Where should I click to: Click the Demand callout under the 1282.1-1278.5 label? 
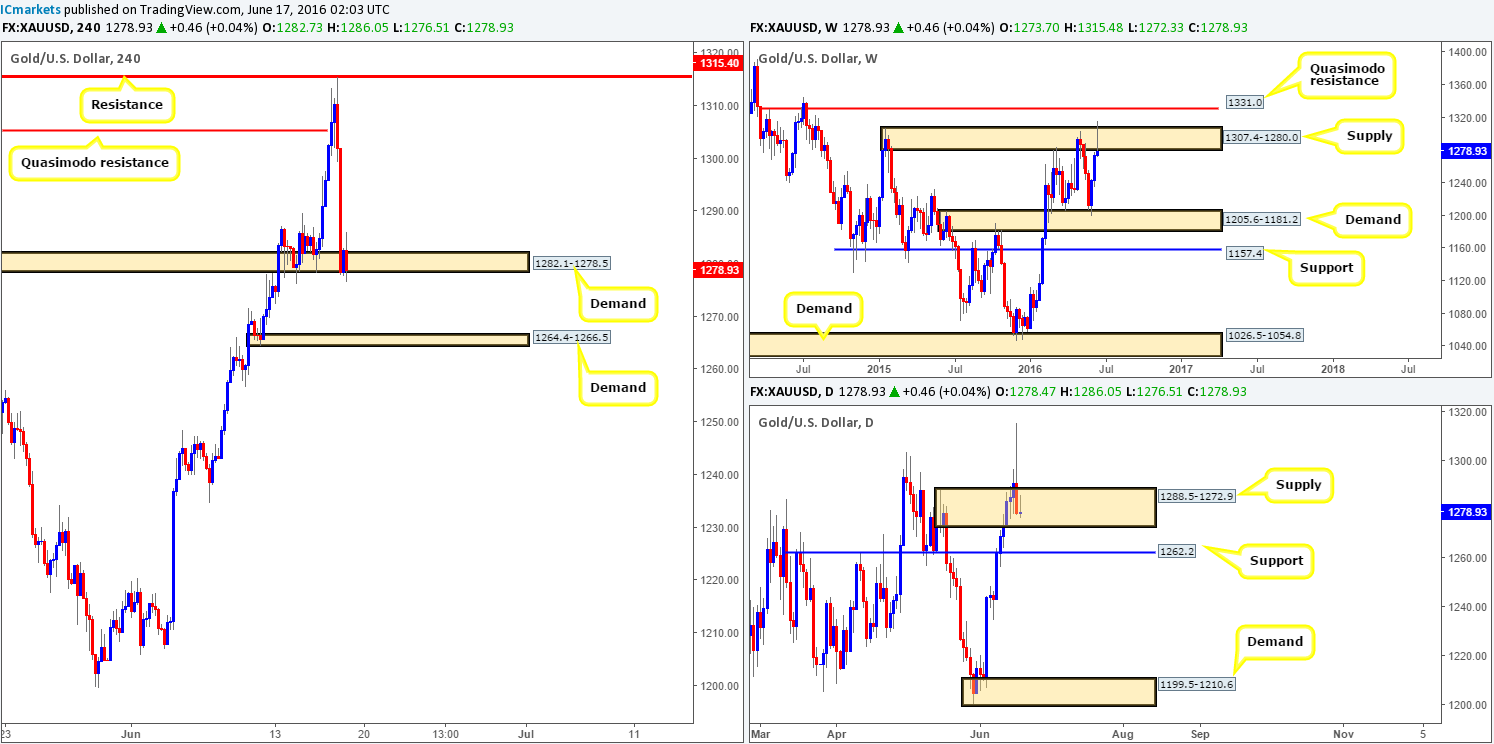point(618,303)
